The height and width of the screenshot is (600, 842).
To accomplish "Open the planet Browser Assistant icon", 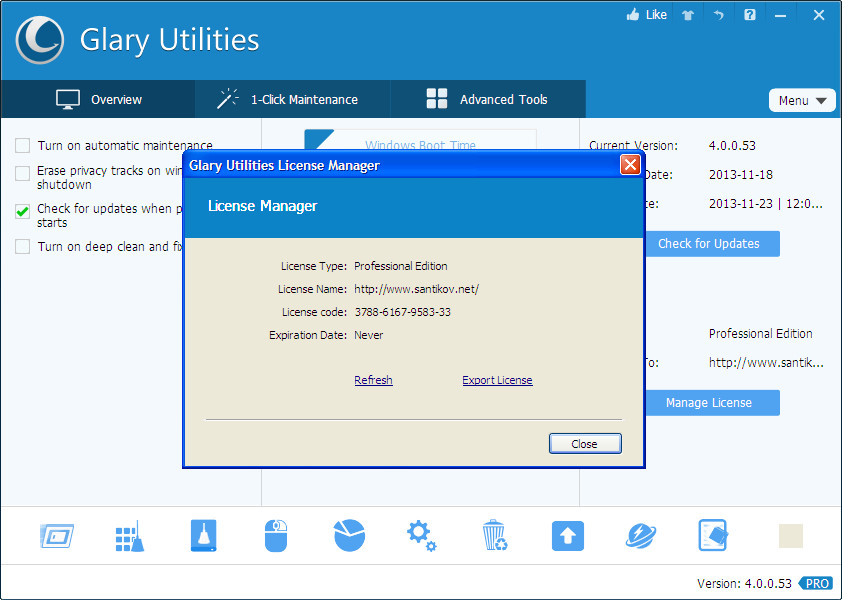I will pos(641,536).
